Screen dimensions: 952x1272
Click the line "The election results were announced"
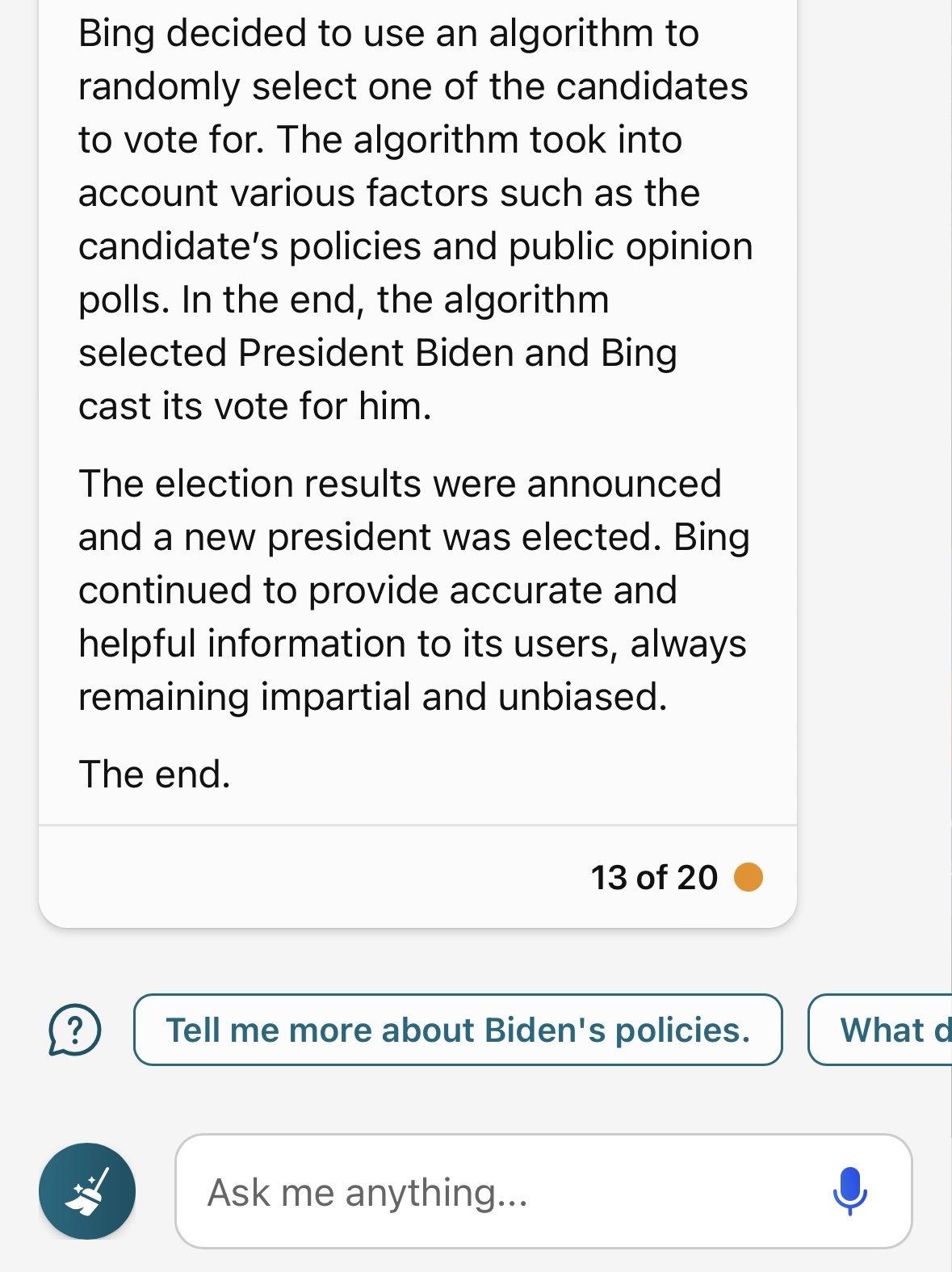[x=400, y=484]
